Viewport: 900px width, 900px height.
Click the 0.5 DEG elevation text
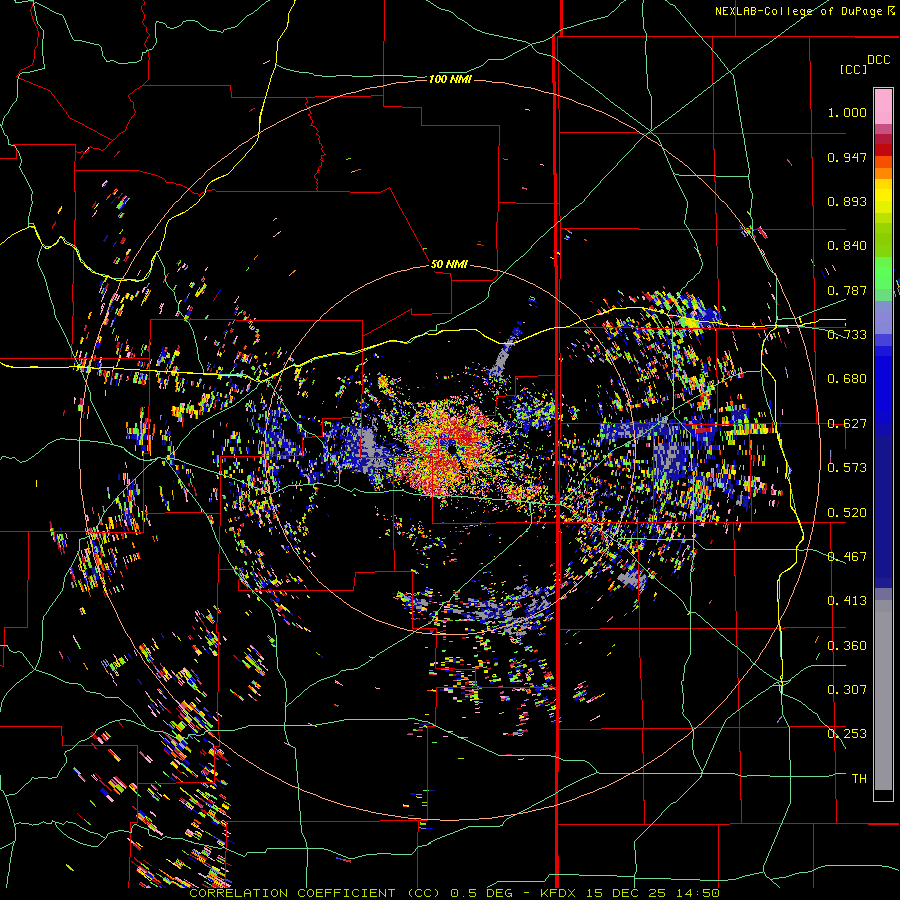pos(481,893)
